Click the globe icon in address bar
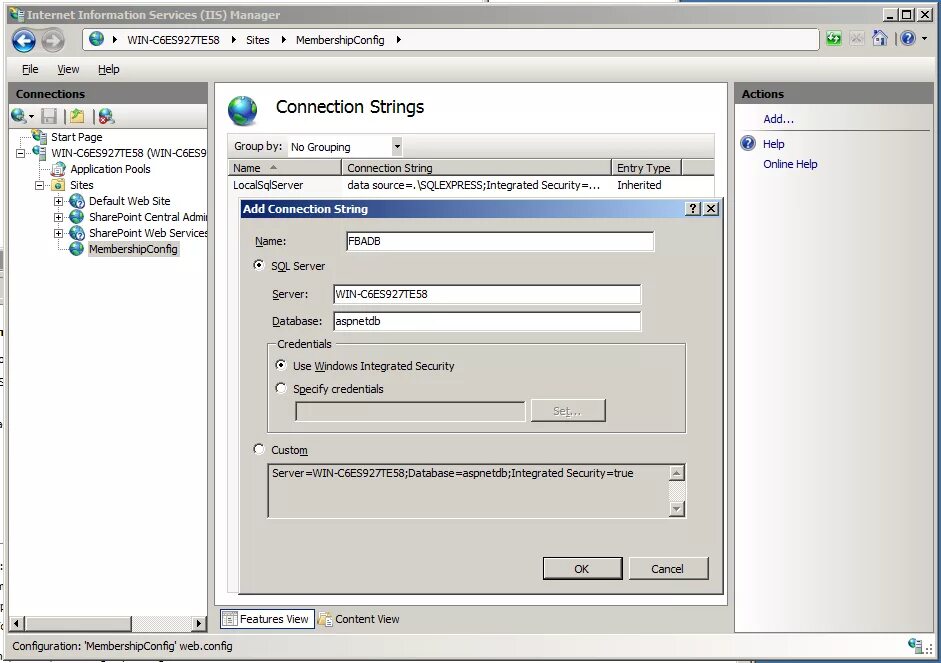Viewport: 941px width, 663px height. [96, 40]
